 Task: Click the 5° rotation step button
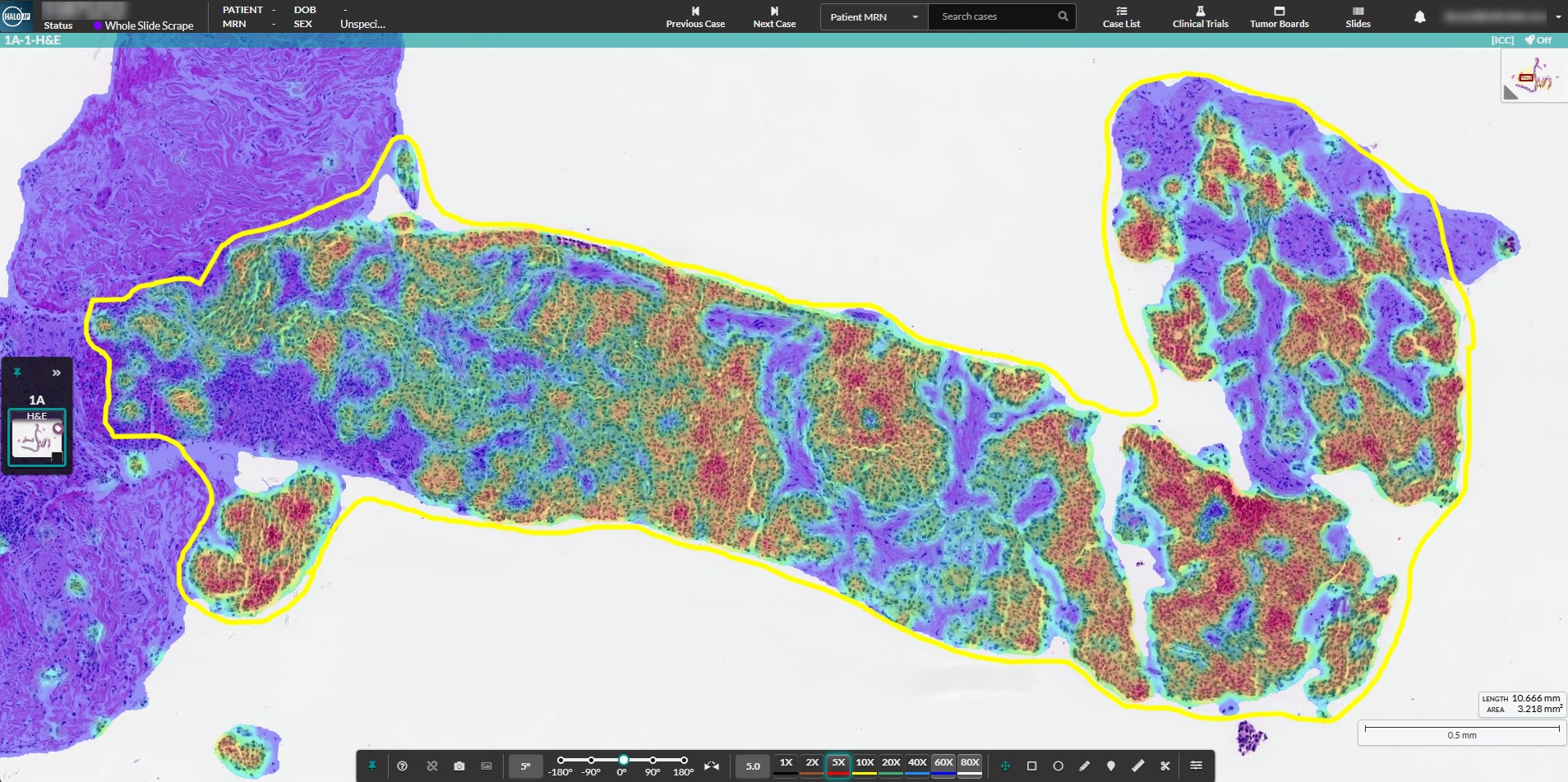pos(525,766)
